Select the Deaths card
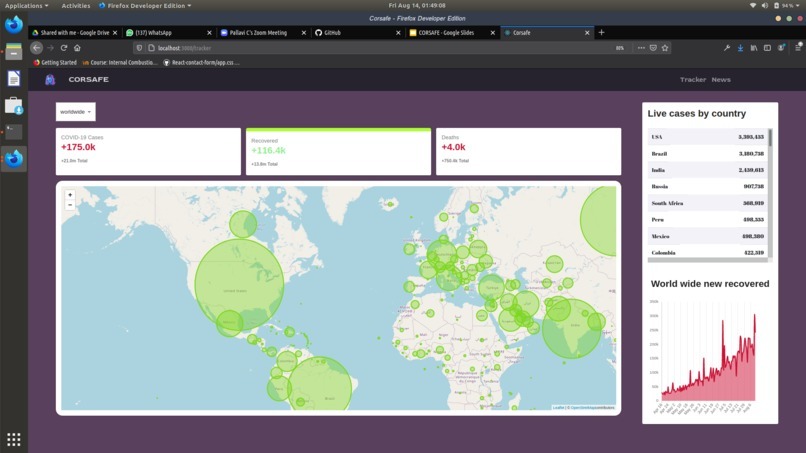Image resolution: width=806 pixels, height=453 pixels. 528,152
